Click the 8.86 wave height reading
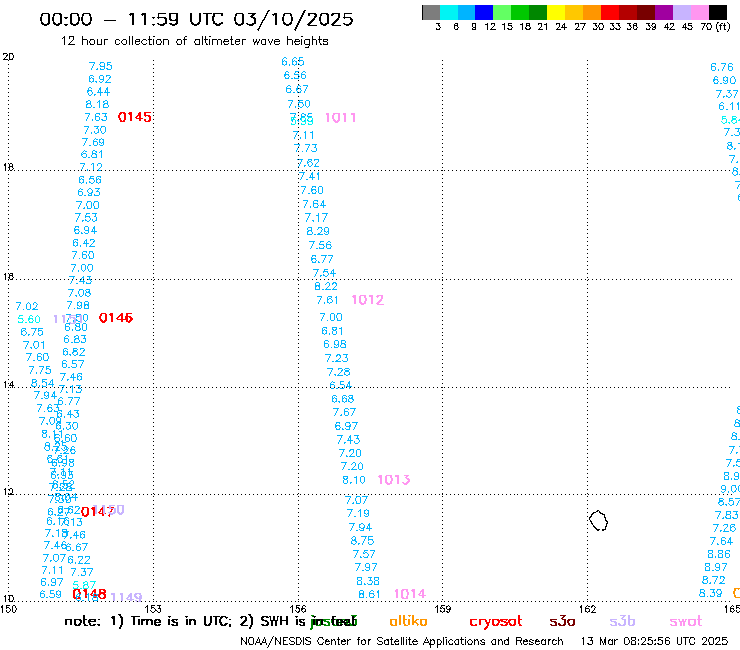Screen dimensions: 740x650 point(719,554)
